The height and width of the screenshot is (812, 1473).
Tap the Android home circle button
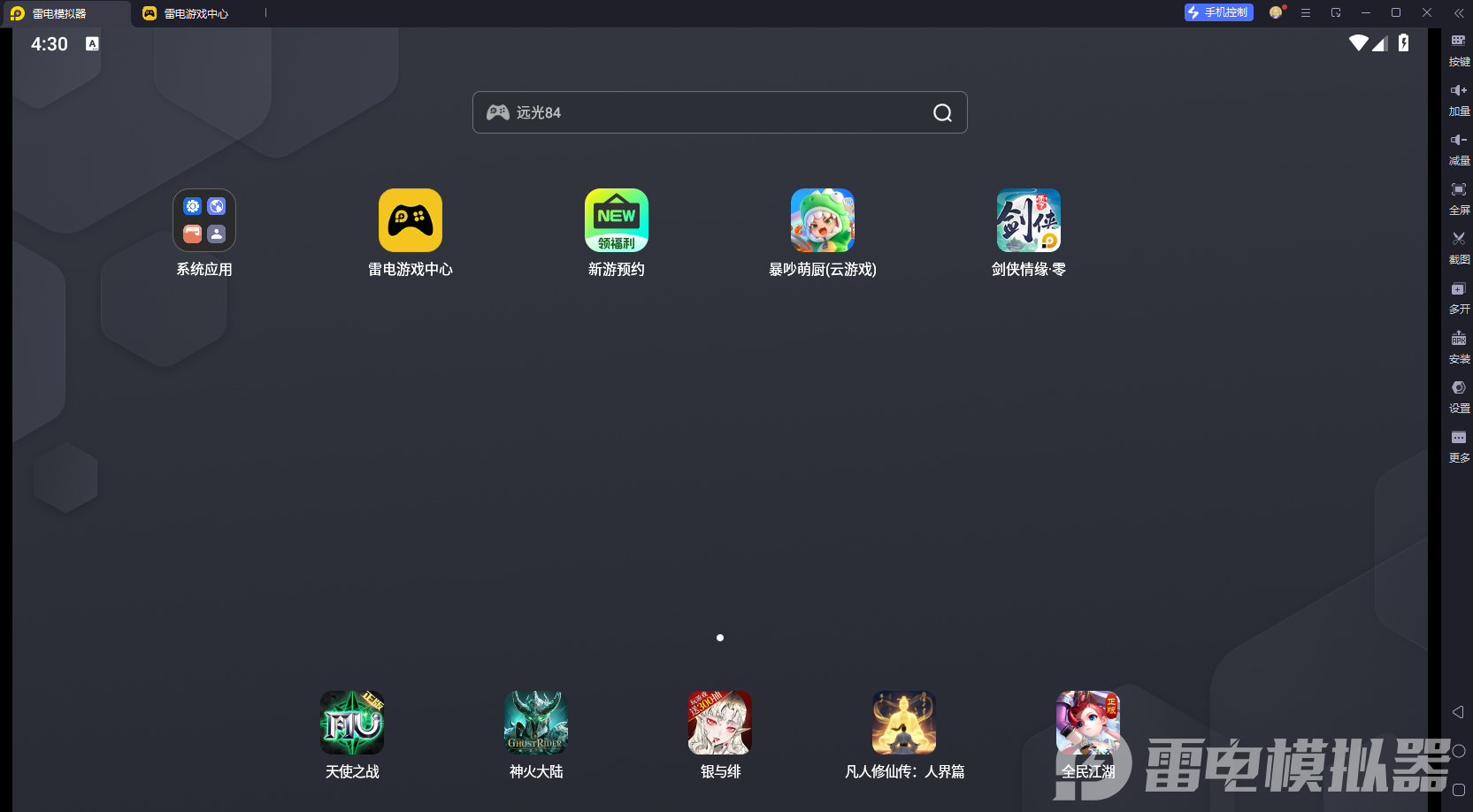click(x=1459, y=751)
